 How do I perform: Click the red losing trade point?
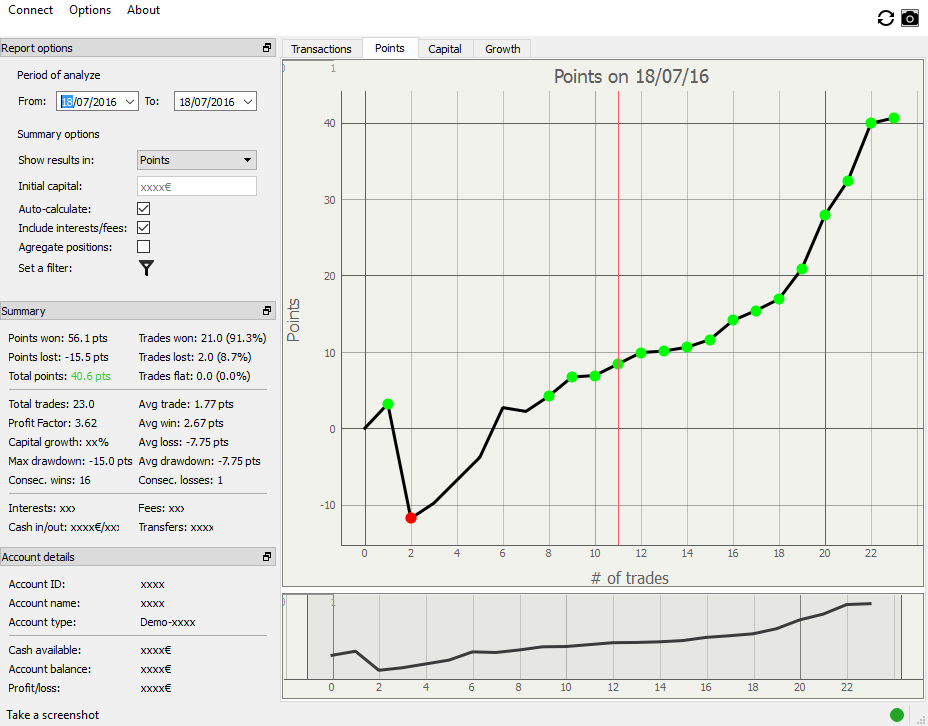[411, 518]
